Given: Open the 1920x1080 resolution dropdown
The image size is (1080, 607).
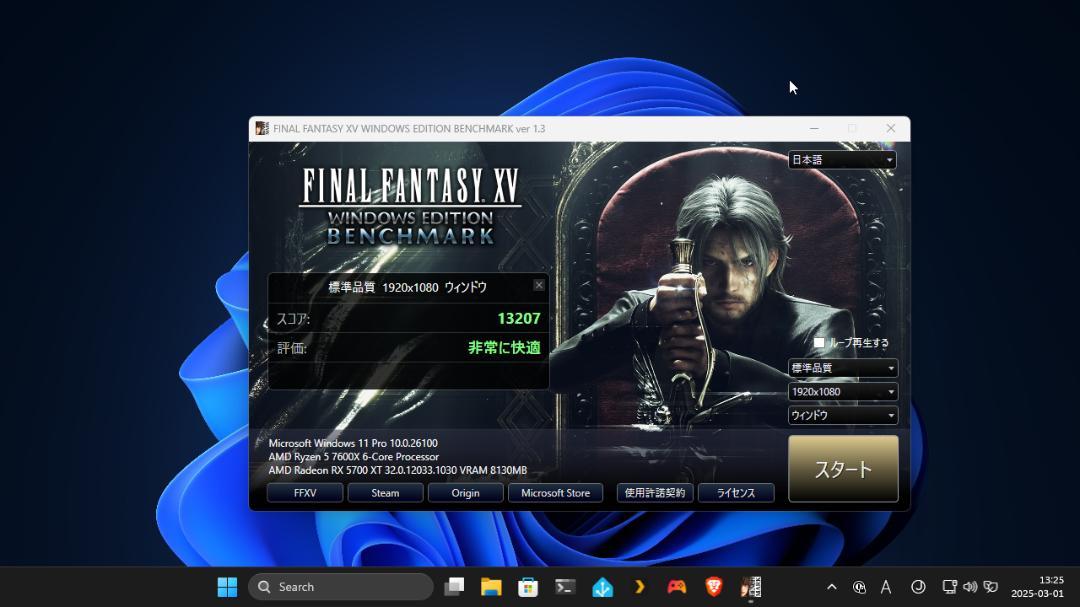Looking at the screenshot, I should click(842, 391).
